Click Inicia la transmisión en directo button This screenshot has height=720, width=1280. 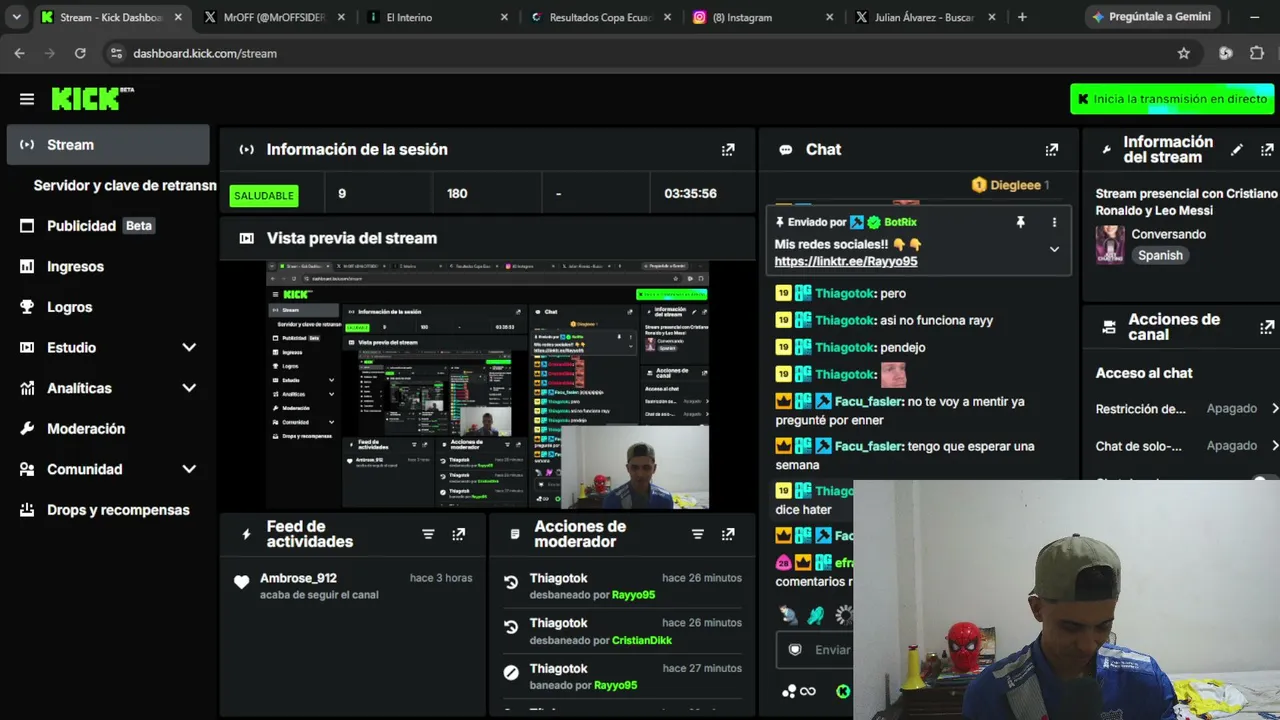[1172, 99]
